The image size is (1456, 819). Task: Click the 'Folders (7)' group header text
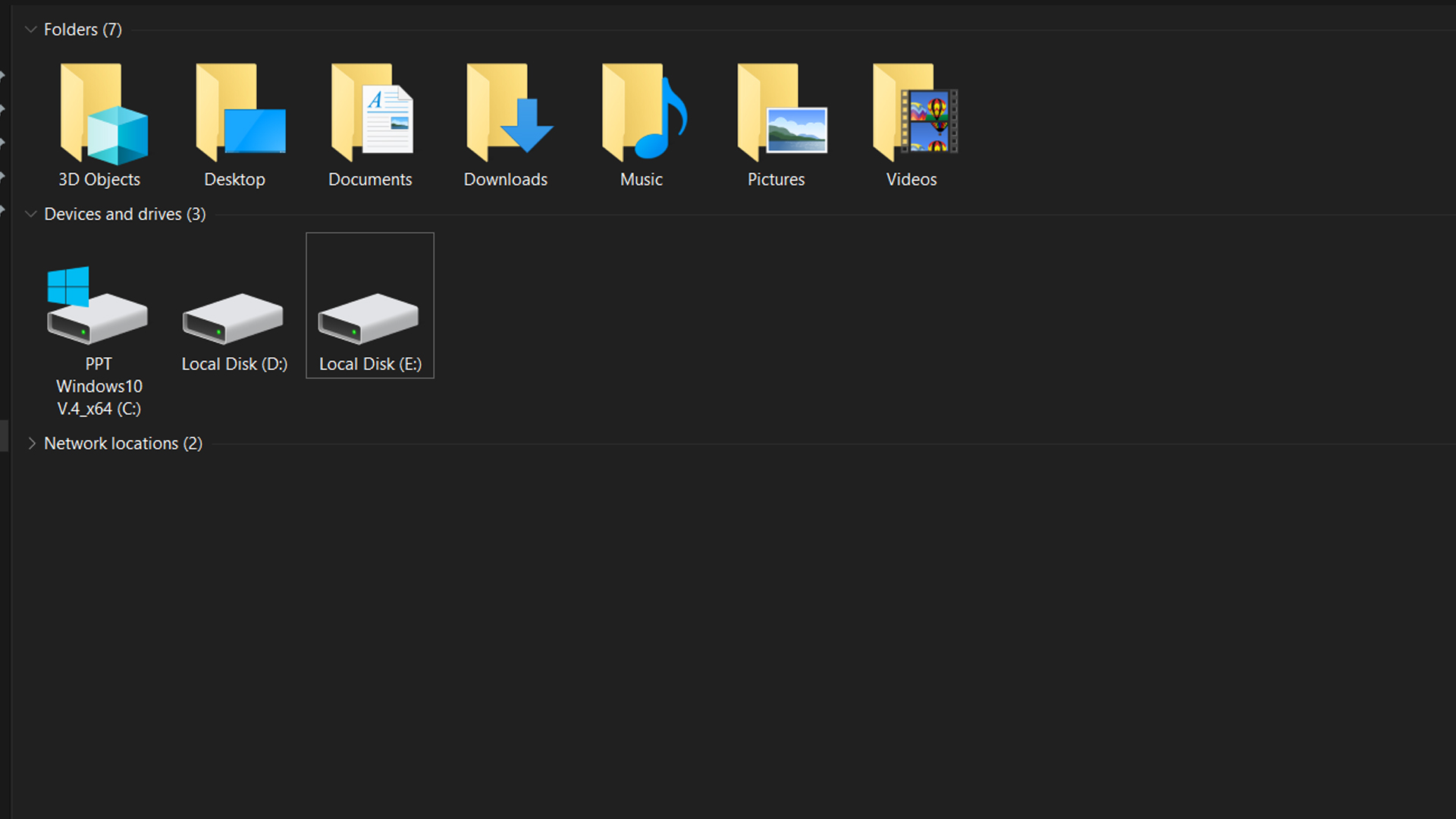pos(83,30)
